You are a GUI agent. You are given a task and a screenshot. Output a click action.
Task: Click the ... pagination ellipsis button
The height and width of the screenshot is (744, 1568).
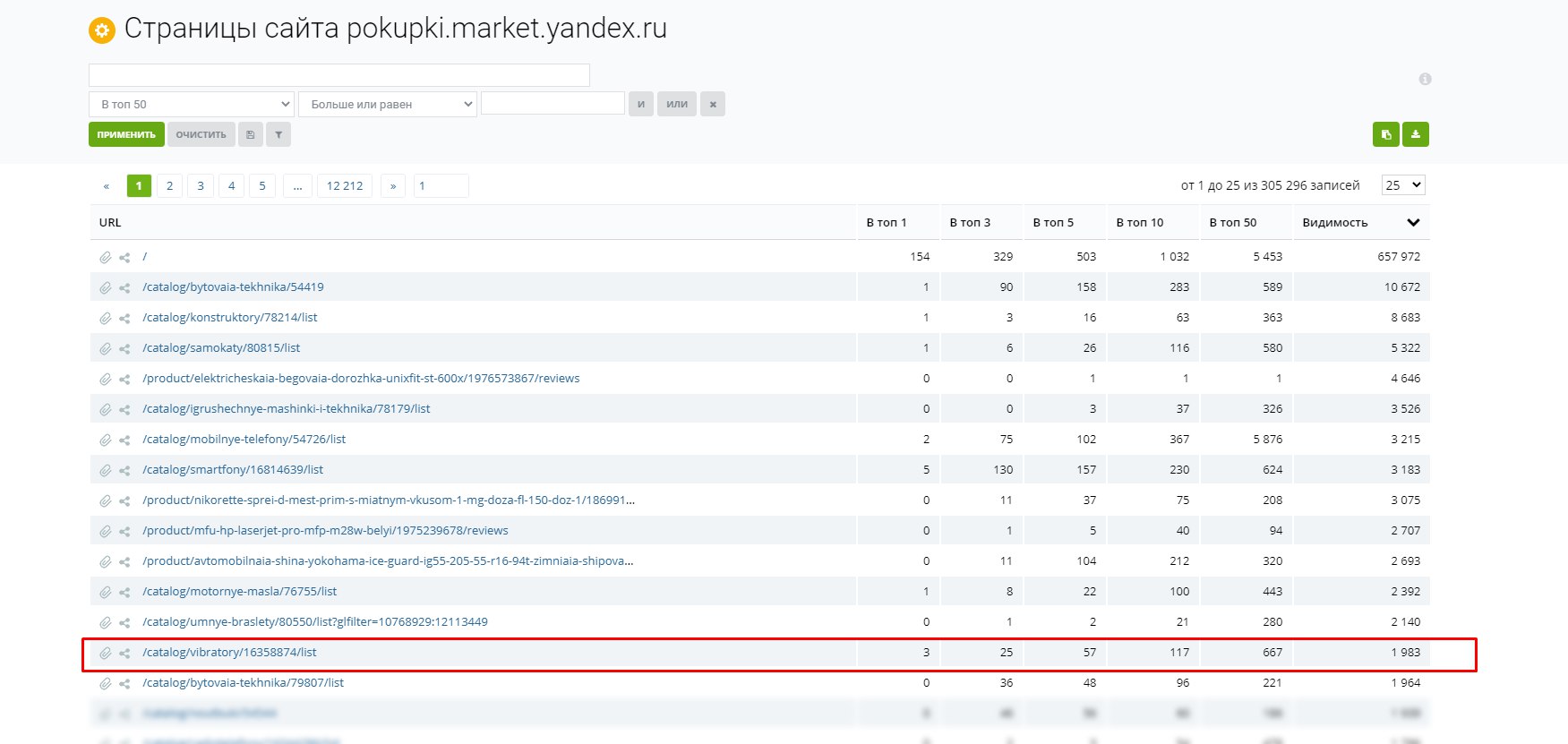tap(297, 185)
